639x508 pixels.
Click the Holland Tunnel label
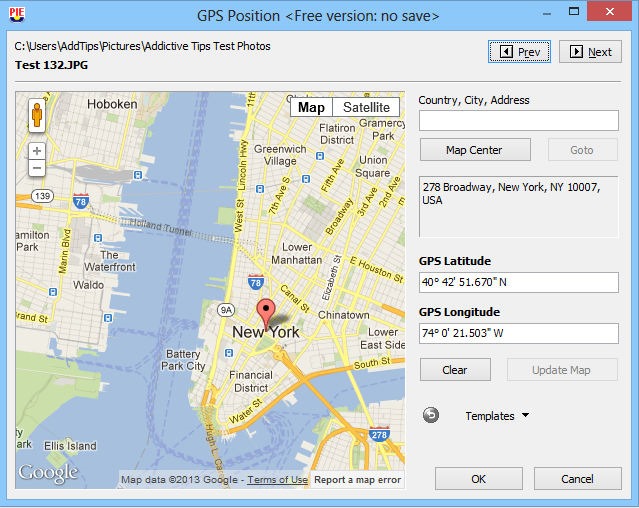tap(160, 227)
